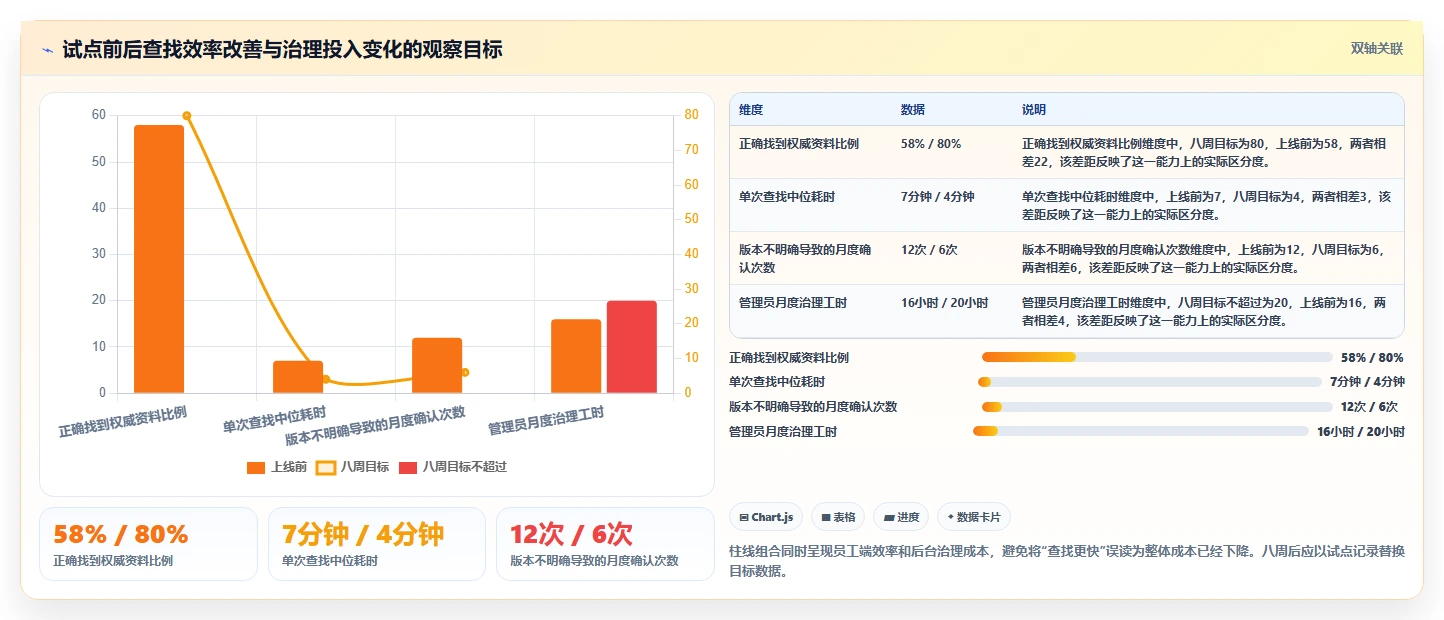Select the 单次查找中位耗时 table row name
Image resolution: width=1444 pixels, height=620 pixels.
[787, 197]
